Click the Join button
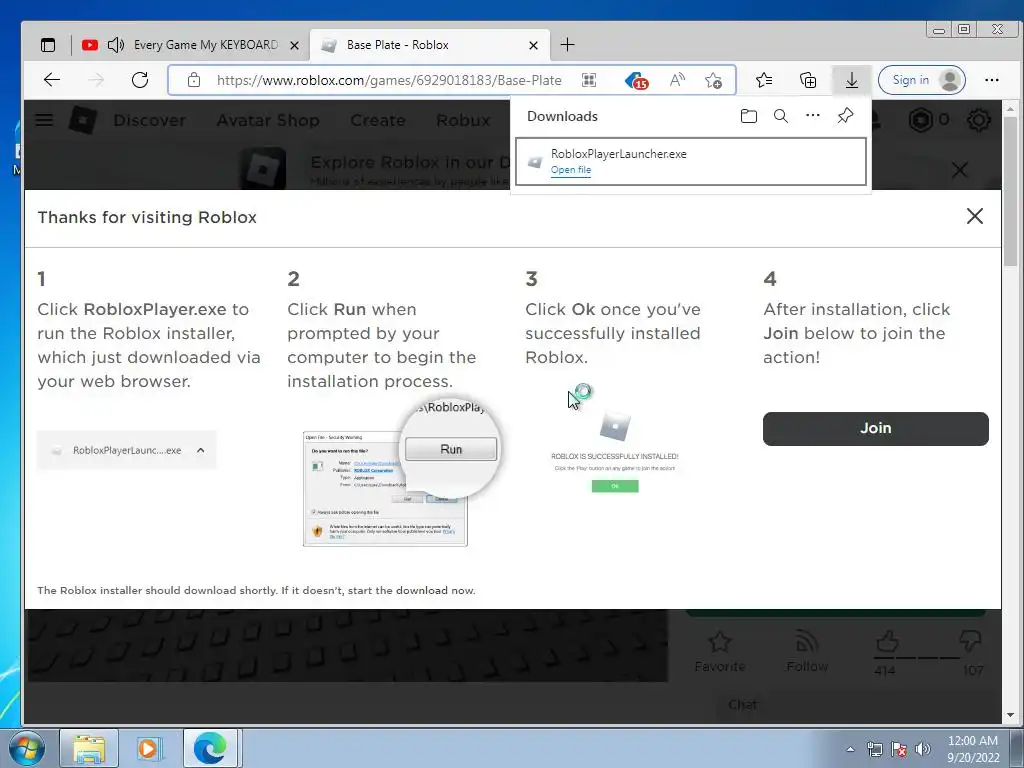Screen dimensions: 1024x768 coord(875,428)
